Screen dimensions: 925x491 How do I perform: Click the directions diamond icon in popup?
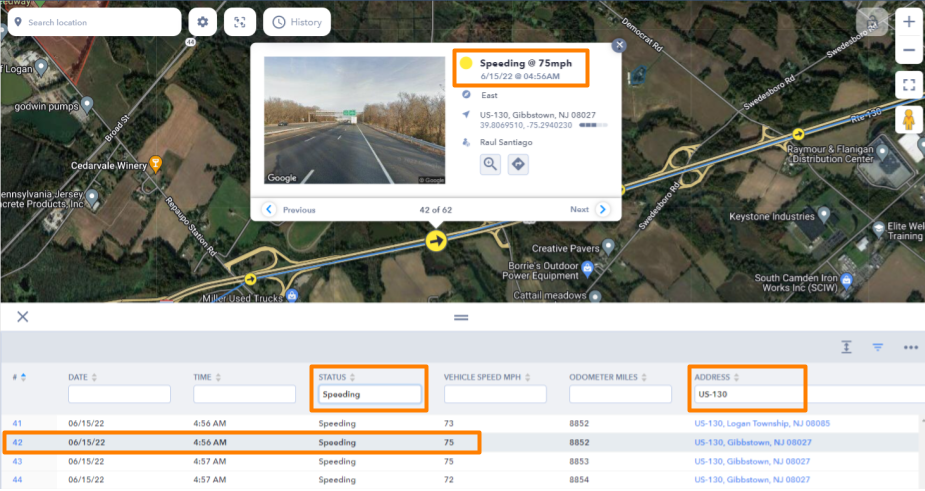click(x=518, y=164)
